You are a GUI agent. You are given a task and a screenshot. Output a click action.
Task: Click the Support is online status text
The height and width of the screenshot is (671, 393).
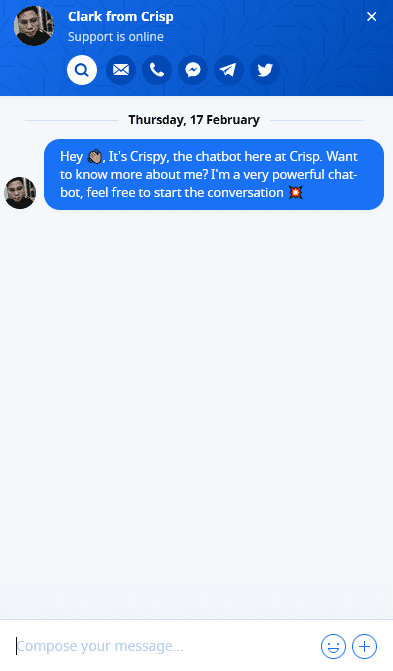116,37
